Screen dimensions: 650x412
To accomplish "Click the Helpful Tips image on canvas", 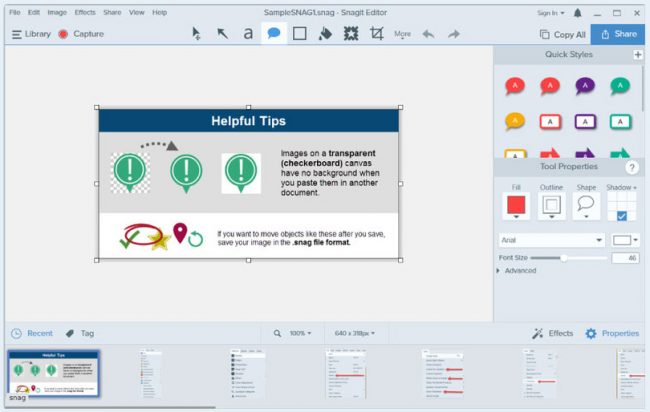I will point(248,184).
